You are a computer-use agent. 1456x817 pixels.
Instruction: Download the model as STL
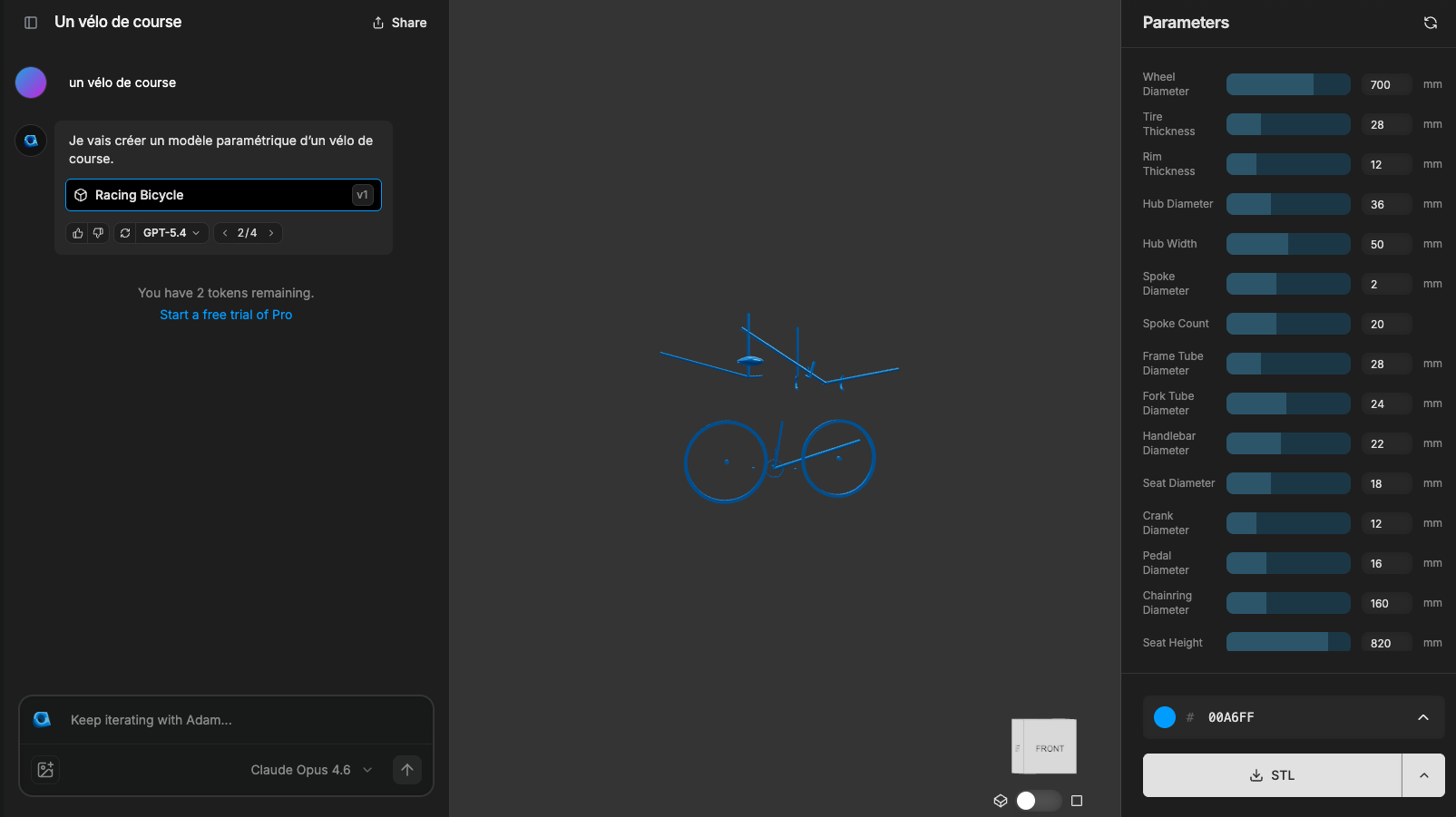pos(1272,775)
